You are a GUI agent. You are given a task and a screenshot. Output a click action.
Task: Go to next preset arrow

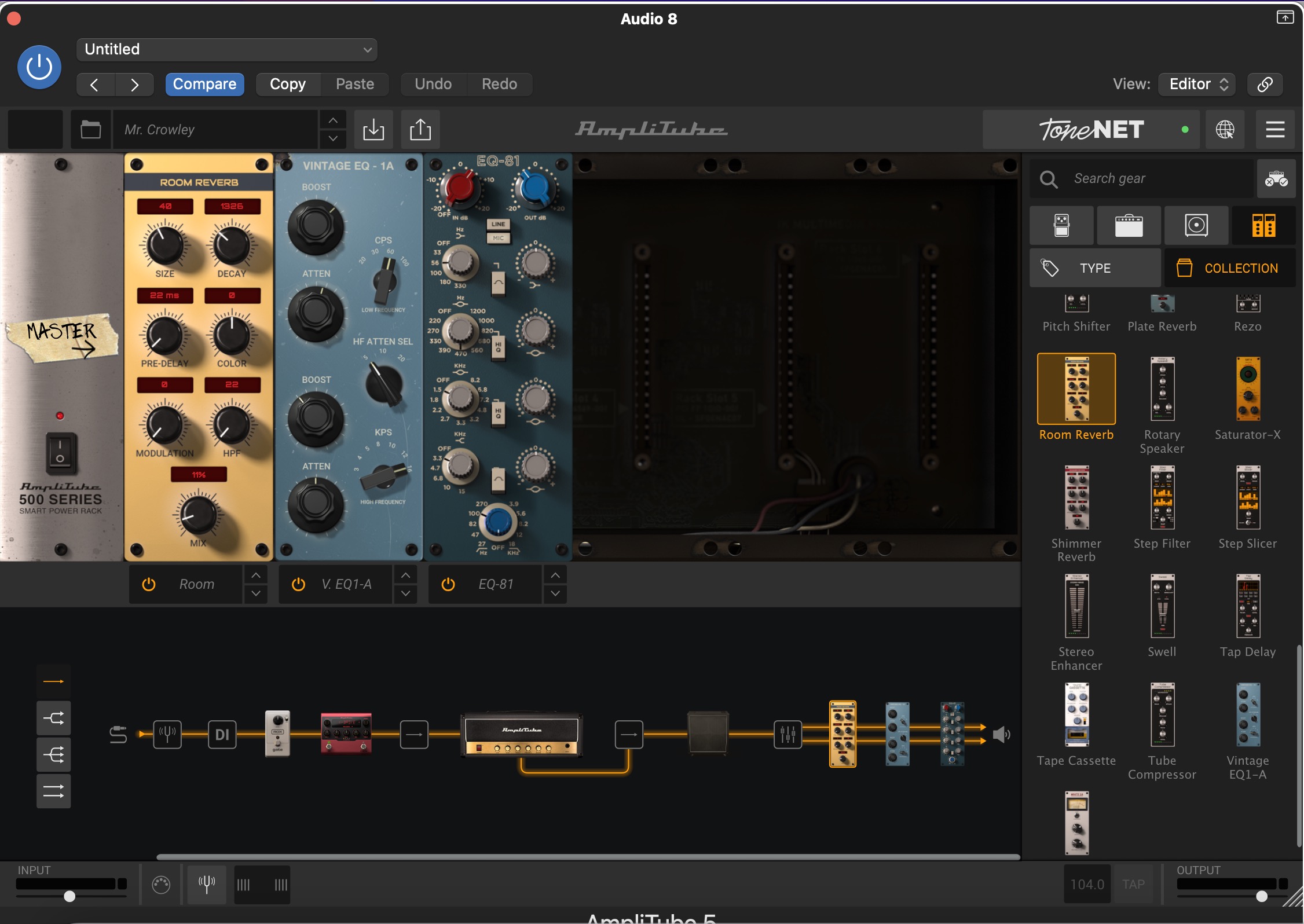134,85
